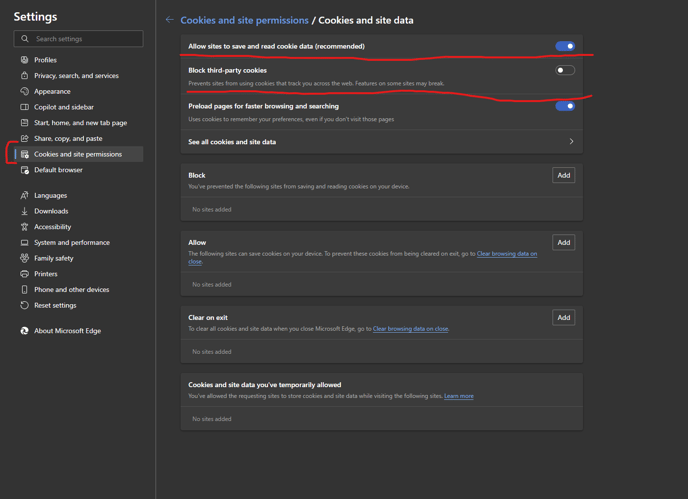This screenshot has width=688, height=499.
Task: Add a site to the Block list
Action: (563, 175)
